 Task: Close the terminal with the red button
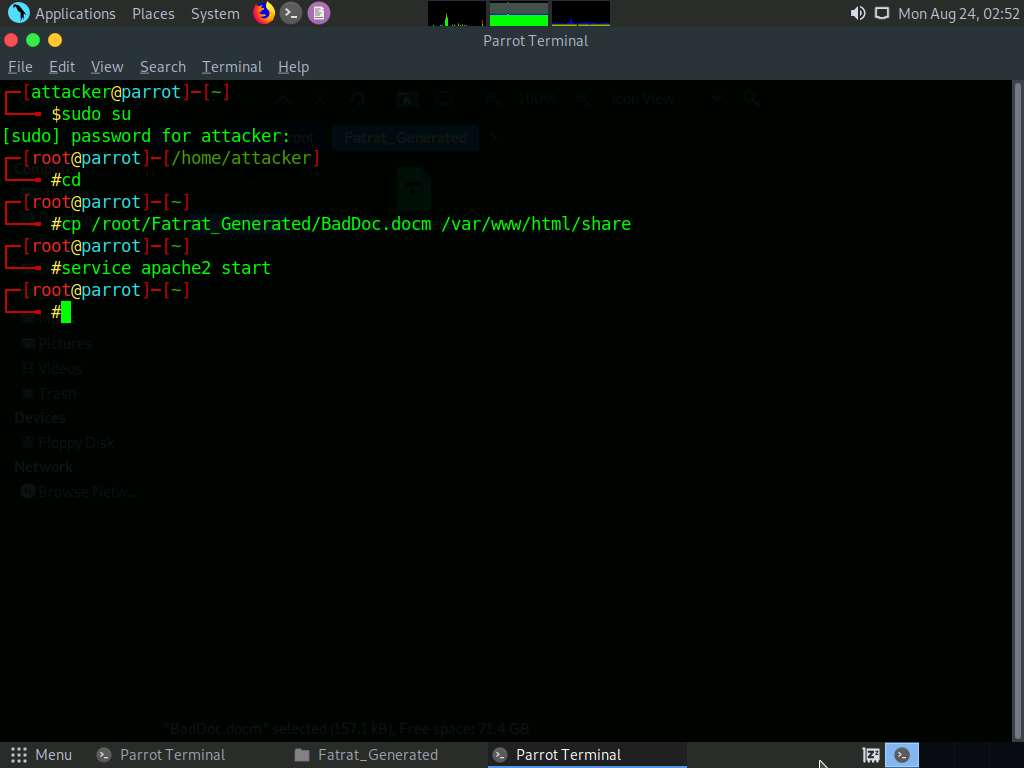(x=11, y=40)
